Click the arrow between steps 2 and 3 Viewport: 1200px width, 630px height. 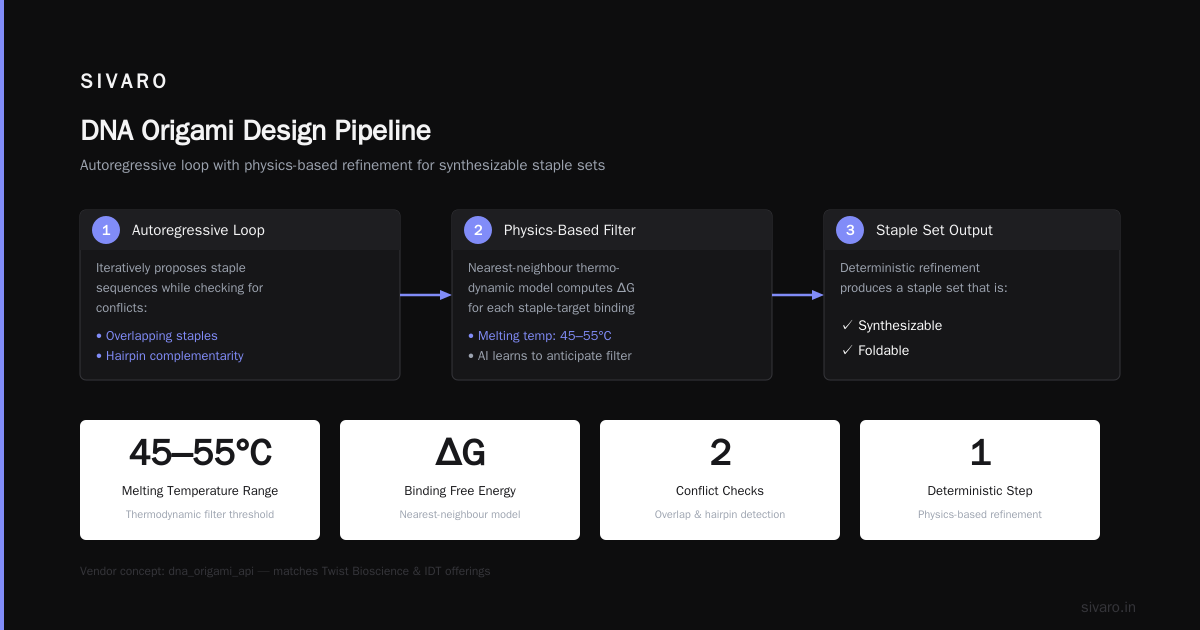pyautogui.click(x=798, y=295)
